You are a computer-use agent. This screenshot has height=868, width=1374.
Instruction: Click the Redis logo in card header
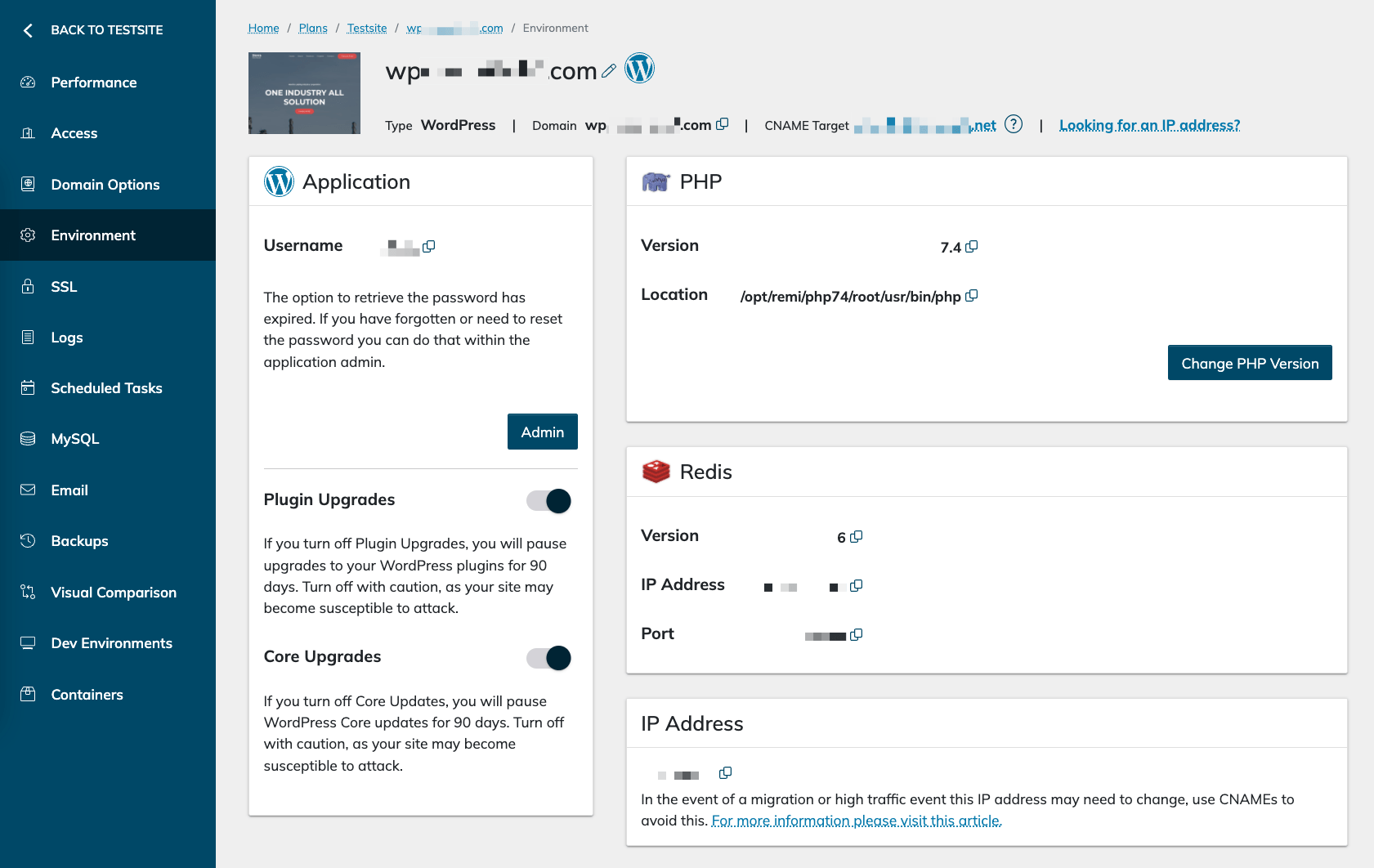coord(656,472)
